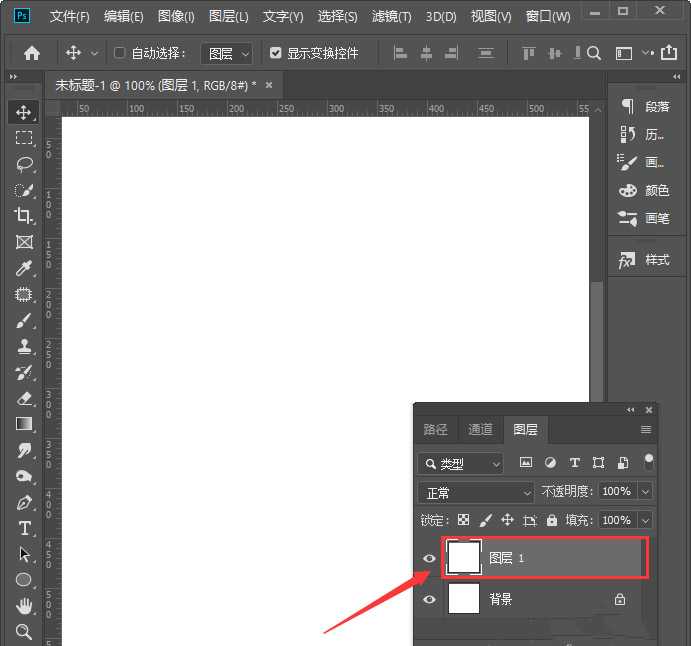Select the Zoom tool in toolbar
Screen dimensions: 691x646
coord(24,632)
